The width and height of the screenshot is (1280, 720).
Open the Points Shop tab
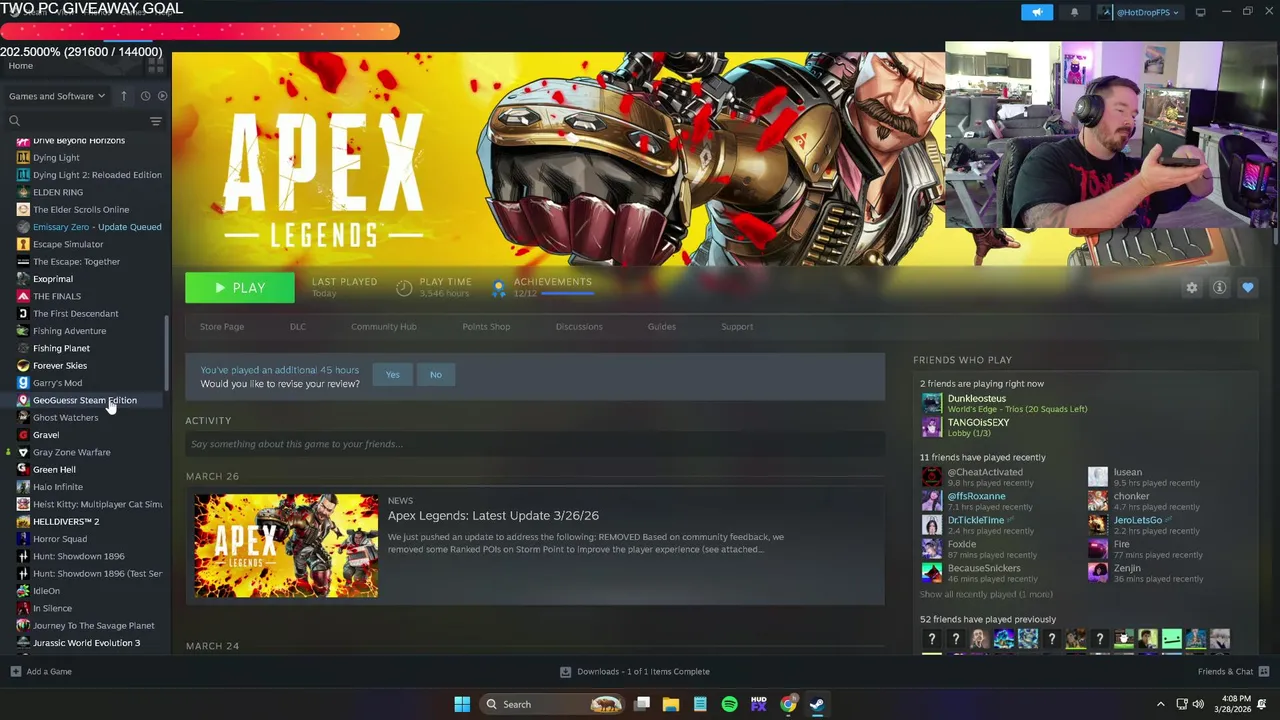coord(486,327)
